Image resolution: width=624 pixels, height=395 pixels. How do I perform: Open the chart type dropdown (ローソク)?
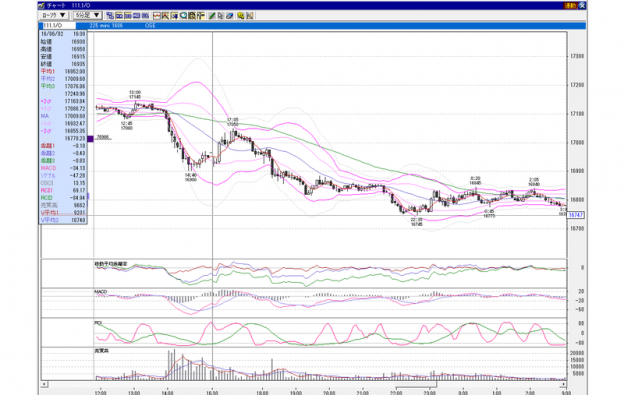pos(54,16)
